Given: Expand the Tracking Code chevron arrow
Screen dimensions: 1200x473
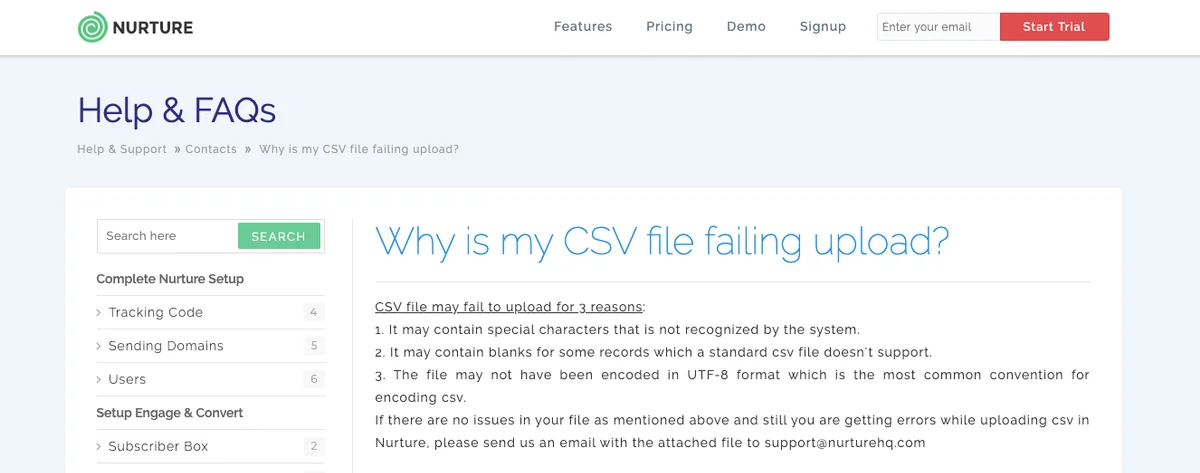Looking at the screenshot, I should pos(99,313).
